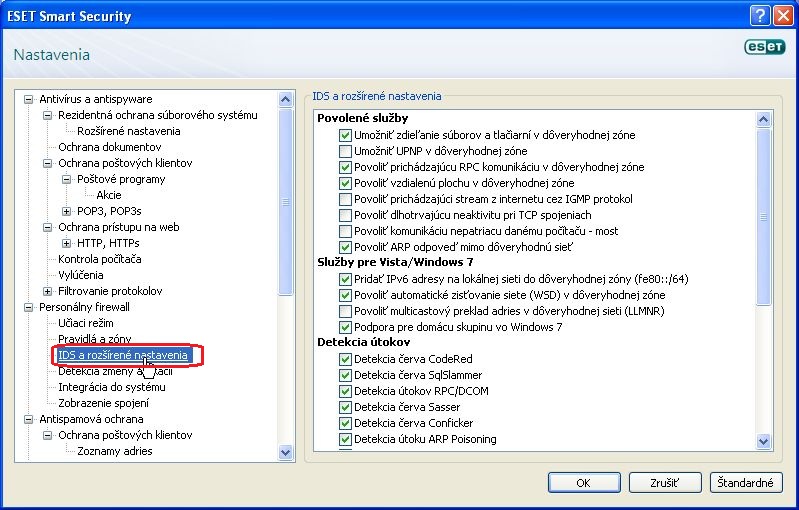
Task: Open the help question mark button
Action: (x=759, y=16)
